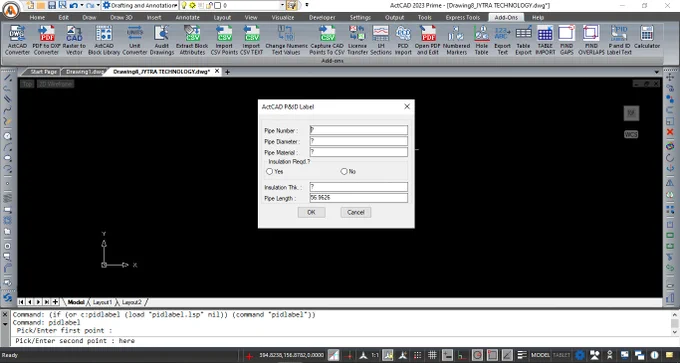The image size is (680, 363).
Task: Select Yes for Insulation Reqd
Action: (269, 172)
